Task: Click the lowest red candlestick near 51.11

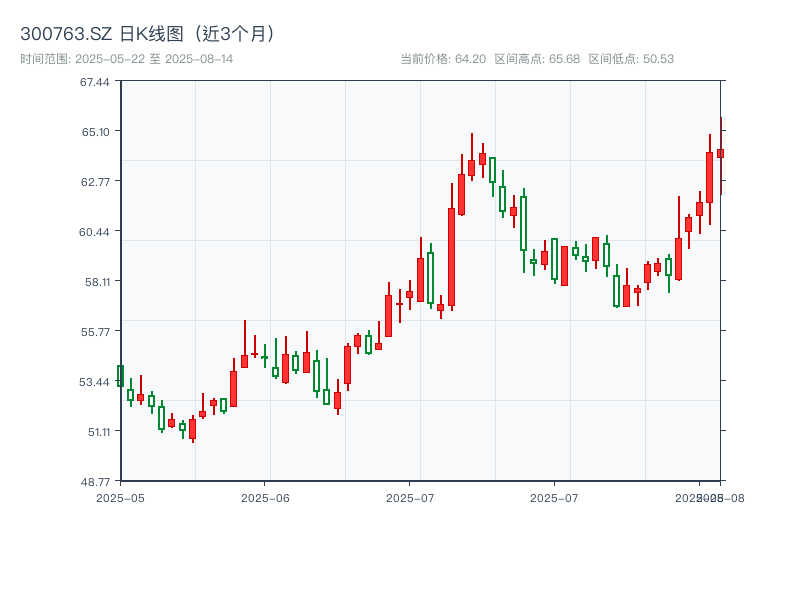Action: (x=192, y=429)
